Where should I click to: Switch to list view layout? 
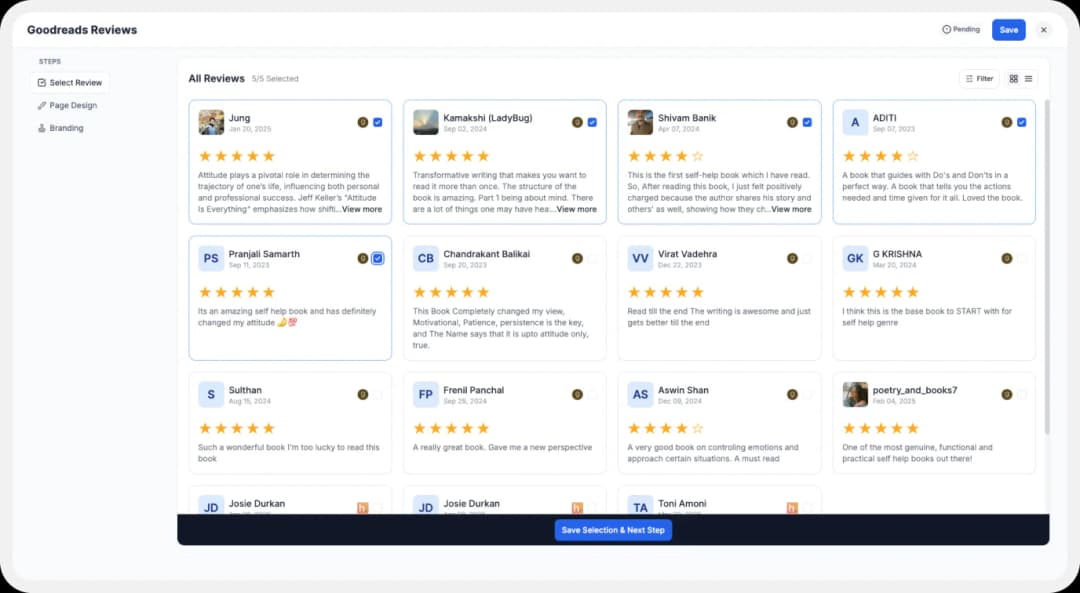click(1027, 78)
